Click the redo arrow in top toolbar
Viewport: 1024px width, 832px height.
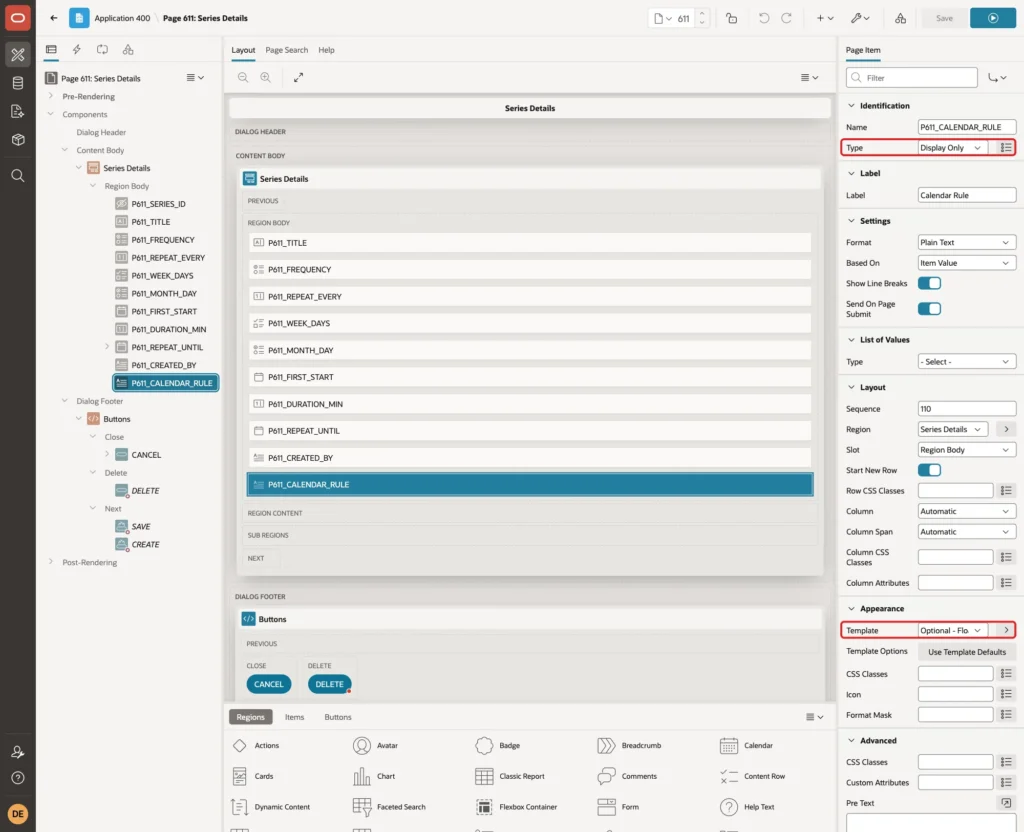786,18
